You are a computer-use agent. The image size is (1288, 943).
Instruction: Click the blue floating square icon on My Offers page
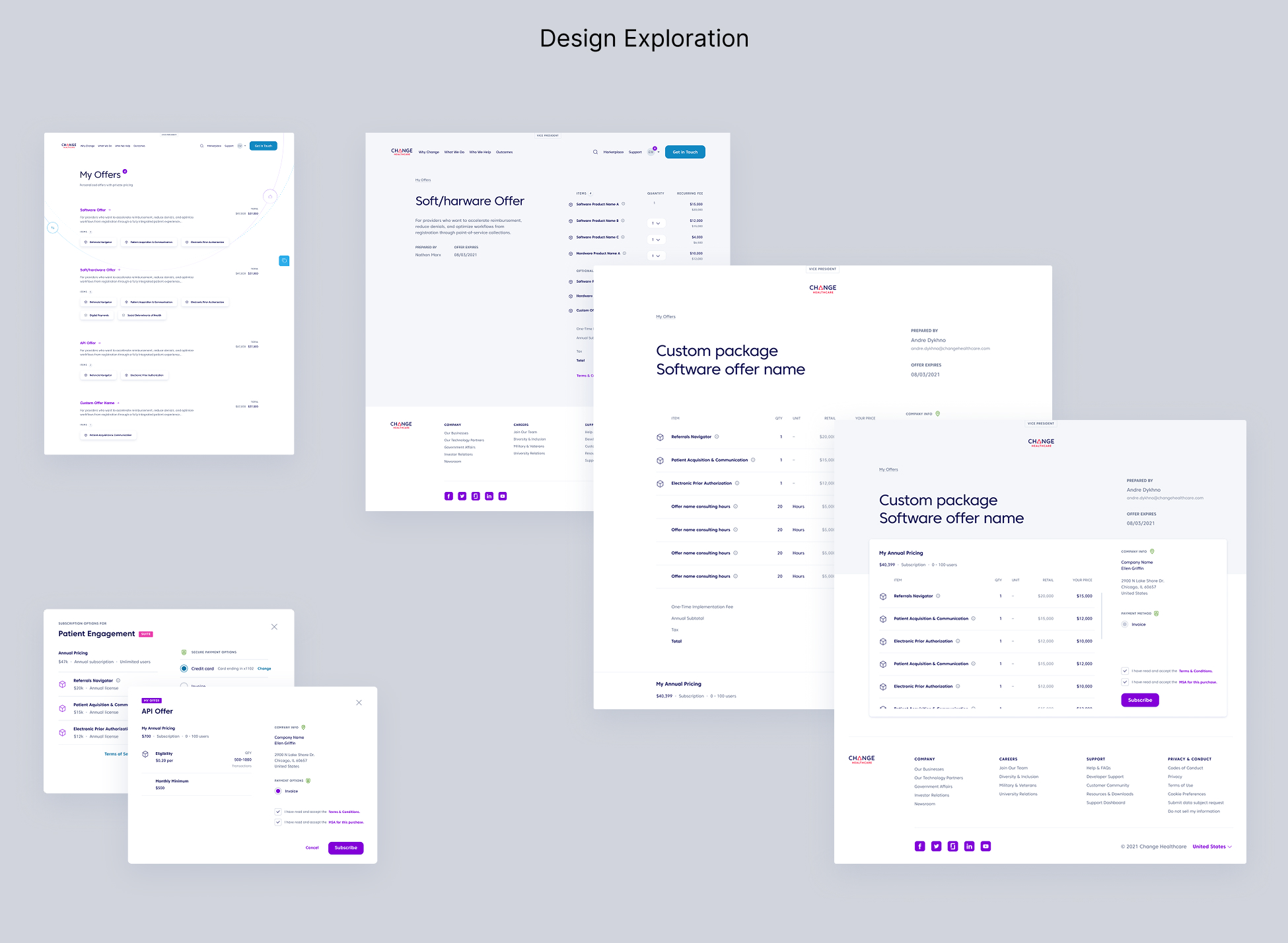pyautogui.click(x=284, y=261)
